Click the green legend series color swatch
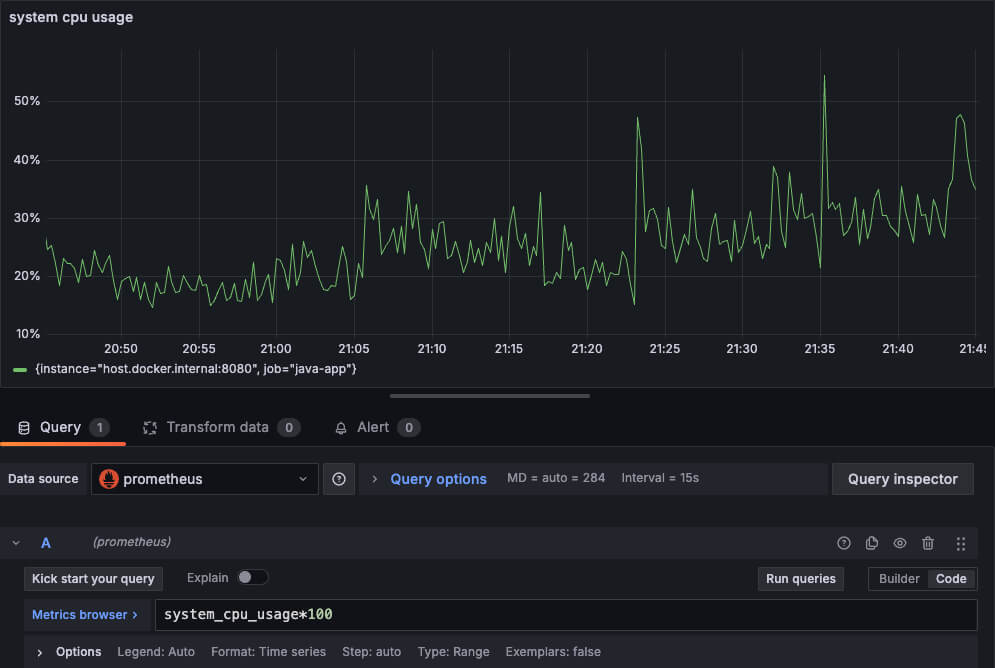Screen dimensions: 995x668 pos(20,369)
